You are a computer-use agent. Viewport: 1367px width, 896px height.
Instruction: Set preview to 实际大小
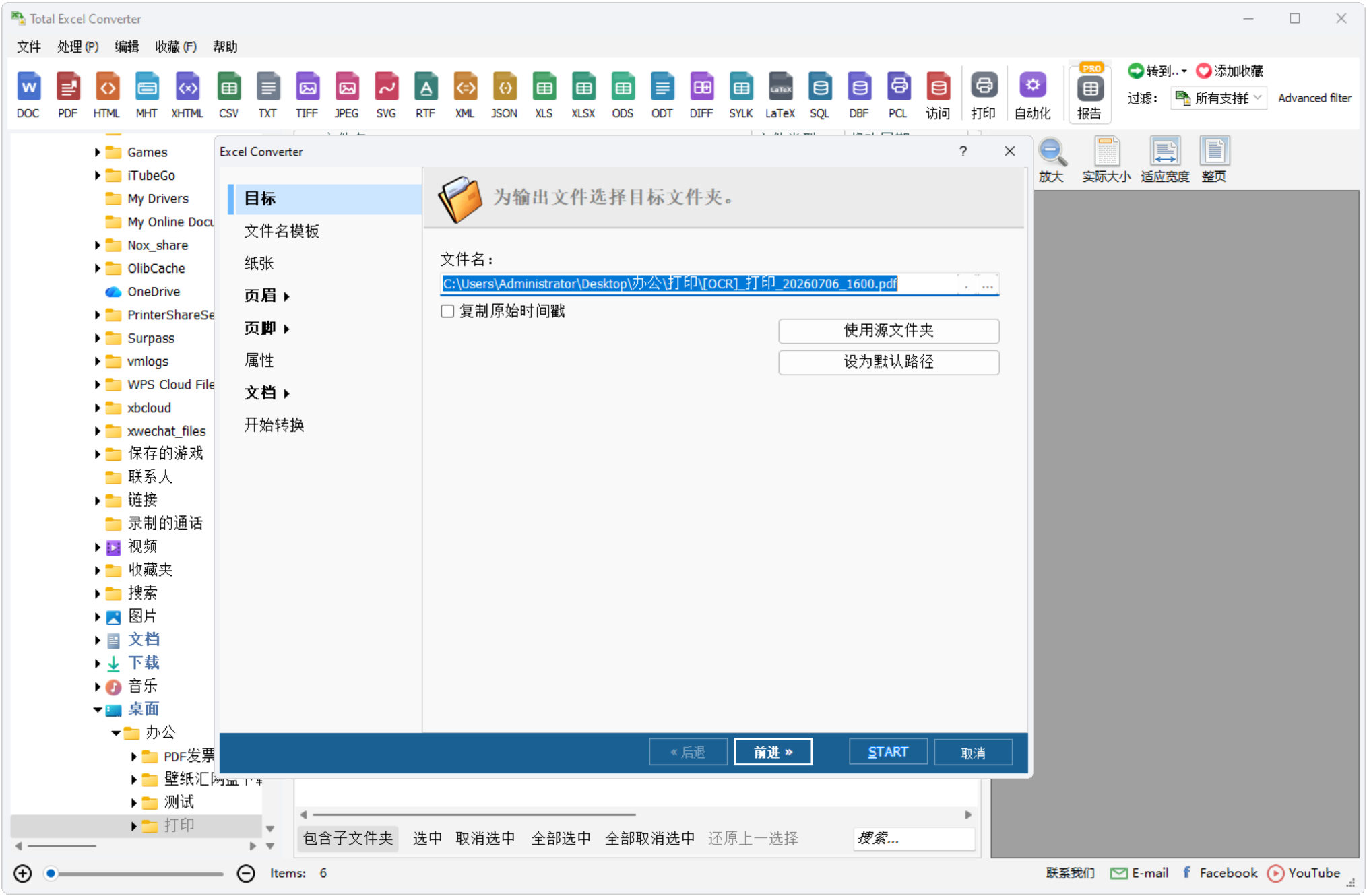coord(1106,160)
